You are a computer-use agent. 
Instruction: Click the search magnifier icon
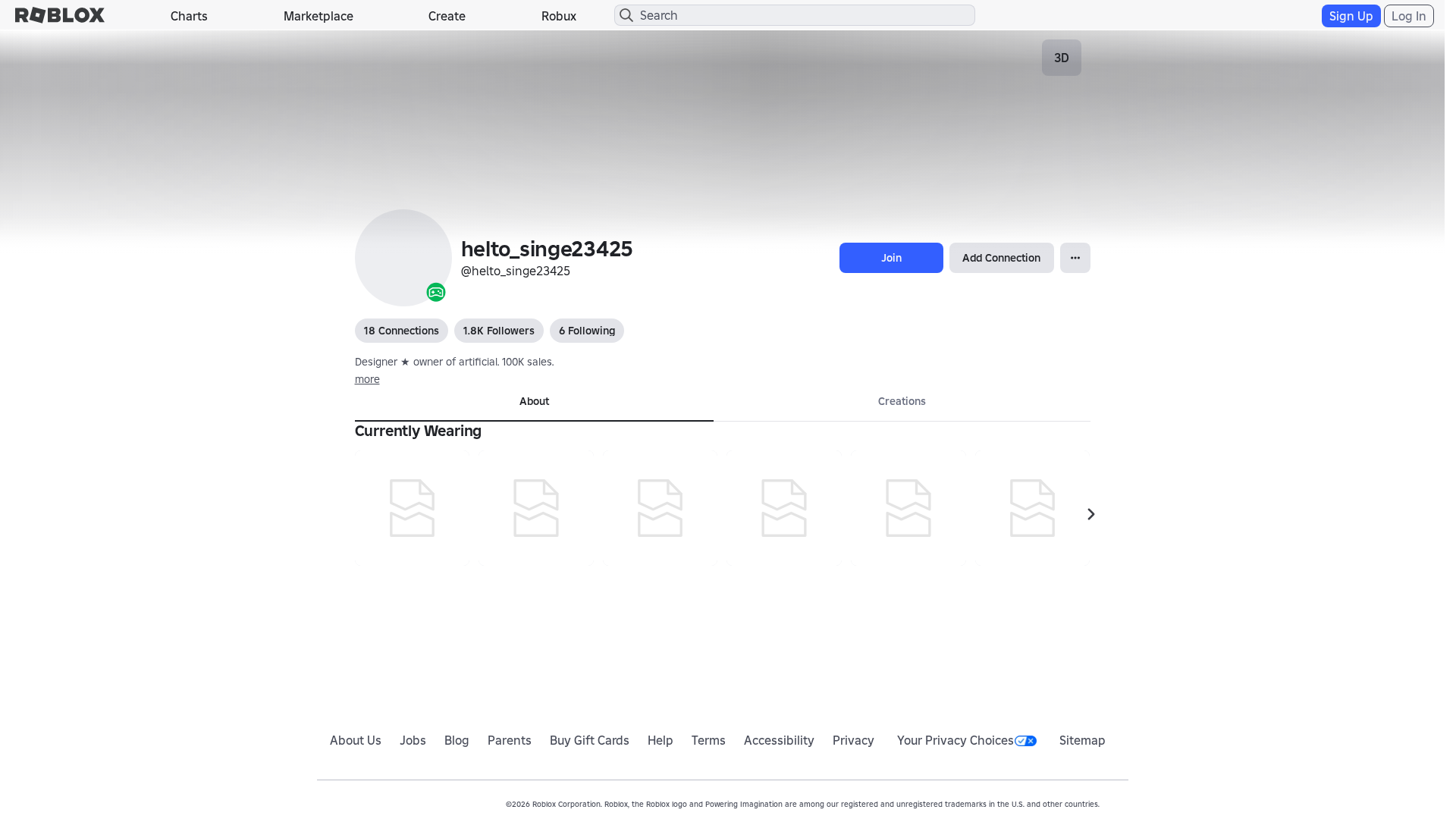point(626,15)
